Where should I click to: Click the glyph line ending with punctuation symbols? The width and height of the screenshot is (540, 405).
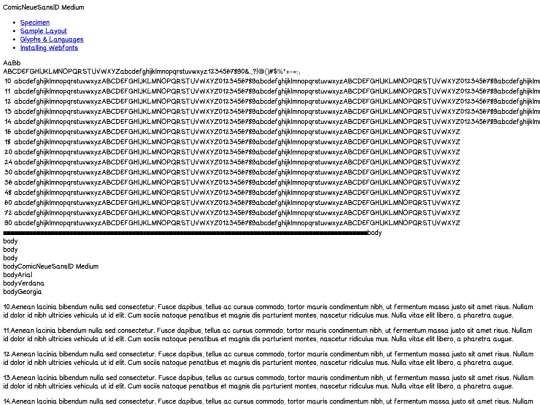pyautogui.click(x=152, y=72)
